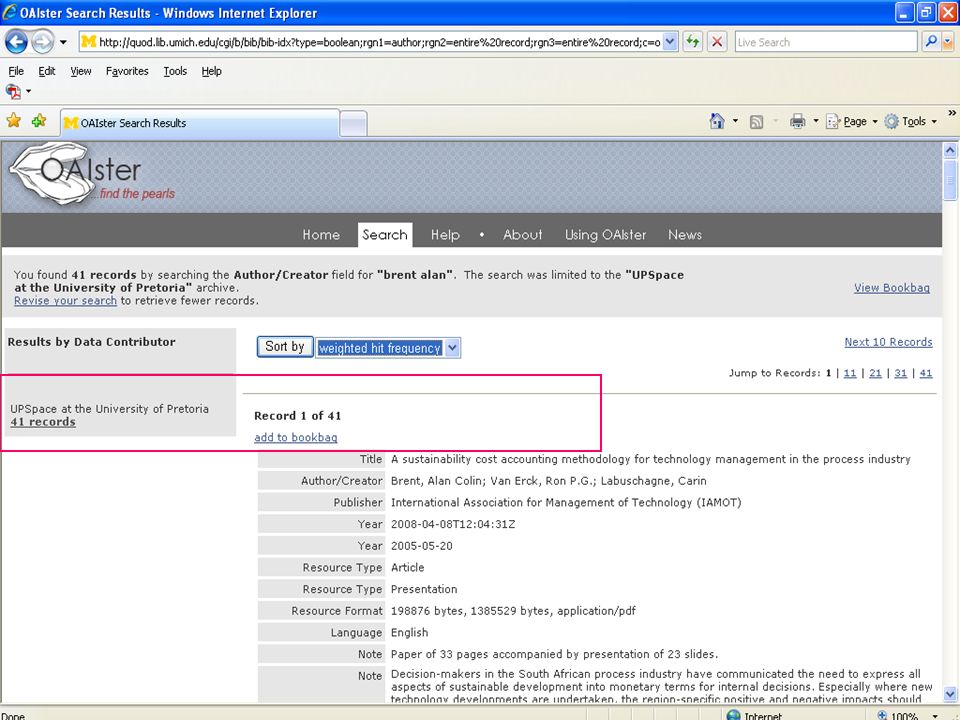The width and height of the screenshot is (960, 720).
Task: Select Search in the OAIster navigation
Action: [384, 234]
